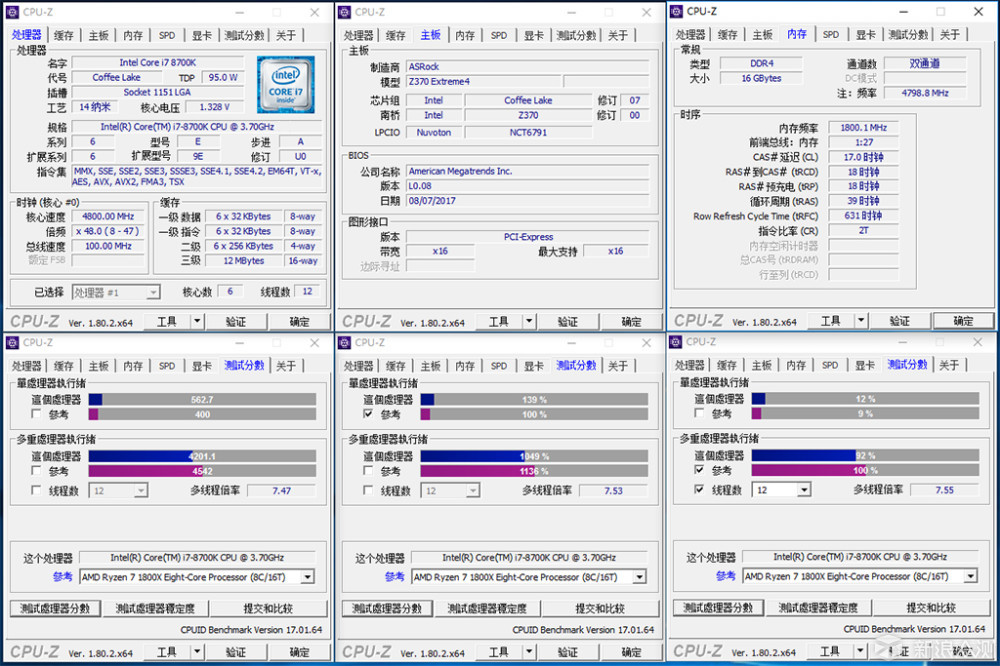Click CPU-Z title icon in benchmark window scoring 562.7

13,343
